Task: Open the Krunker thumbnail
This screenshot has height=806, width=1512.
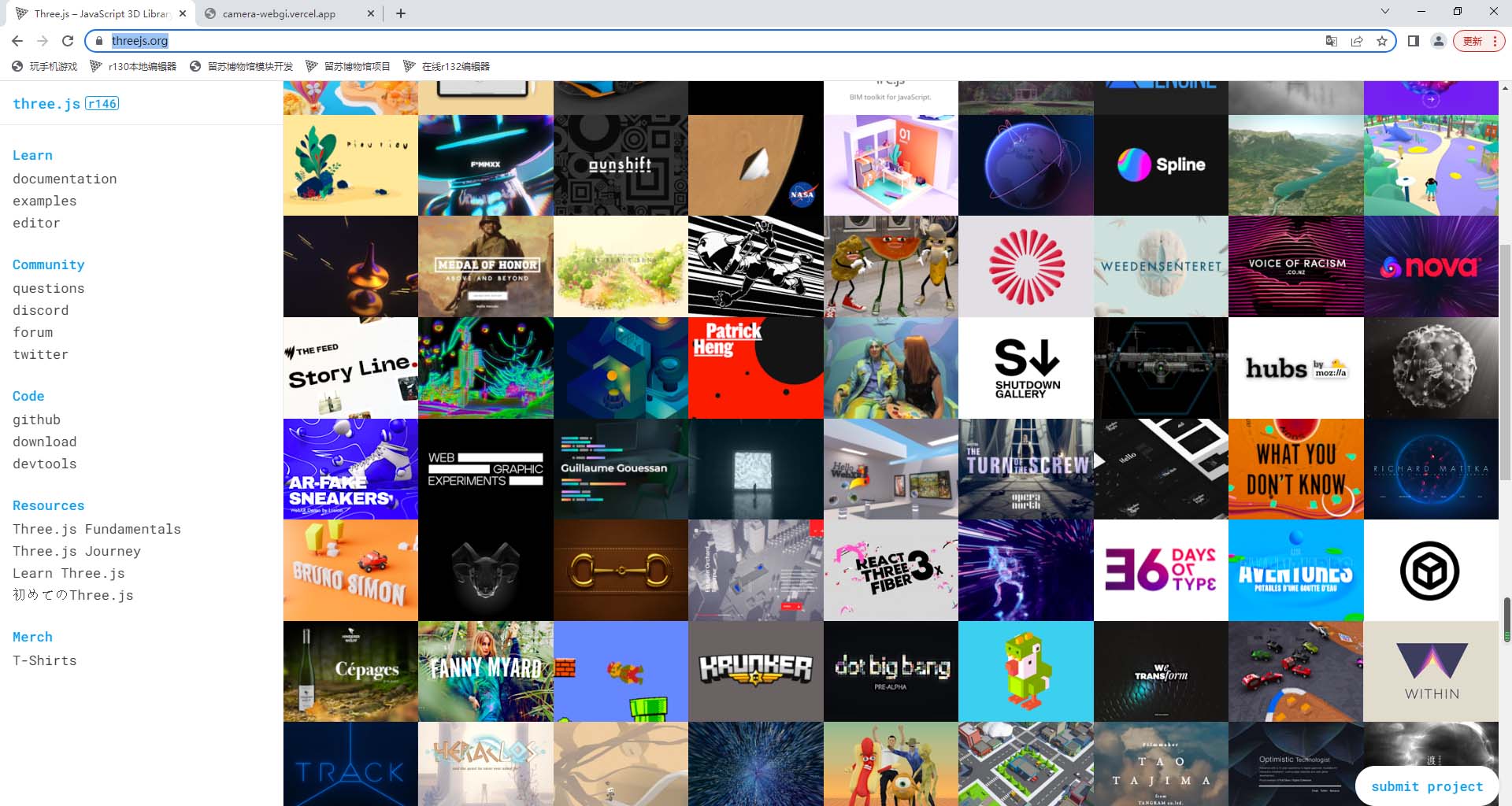Action: pos(756,671)
